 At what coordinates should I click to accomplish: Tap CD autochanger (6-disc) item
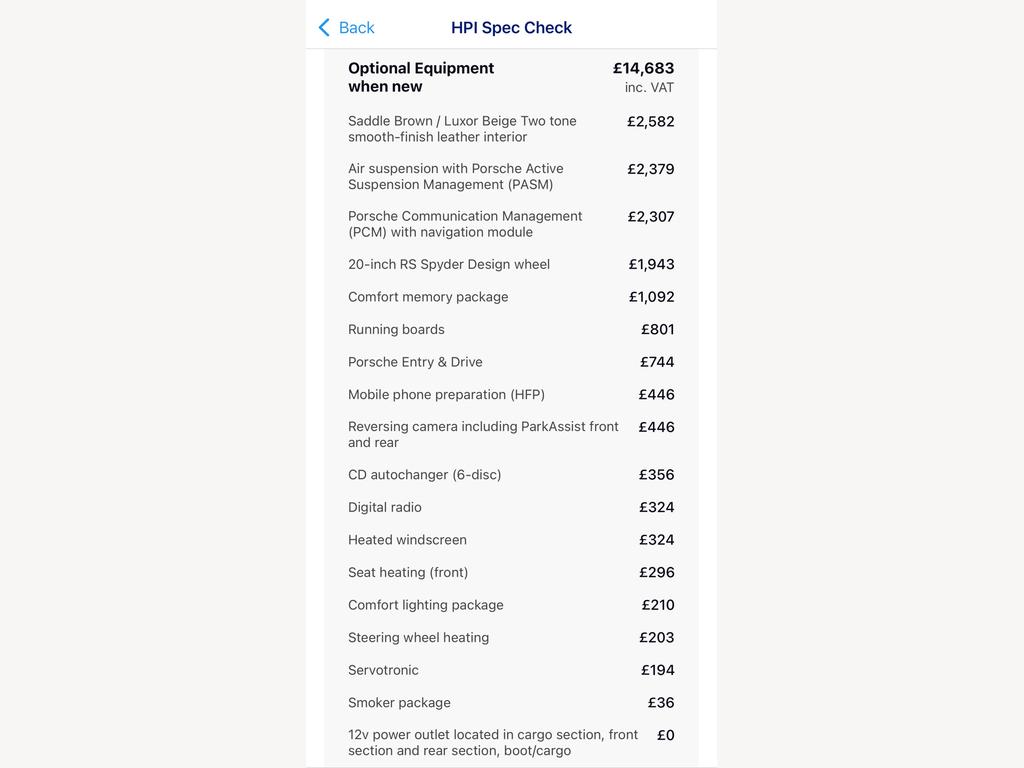point(511,475)
